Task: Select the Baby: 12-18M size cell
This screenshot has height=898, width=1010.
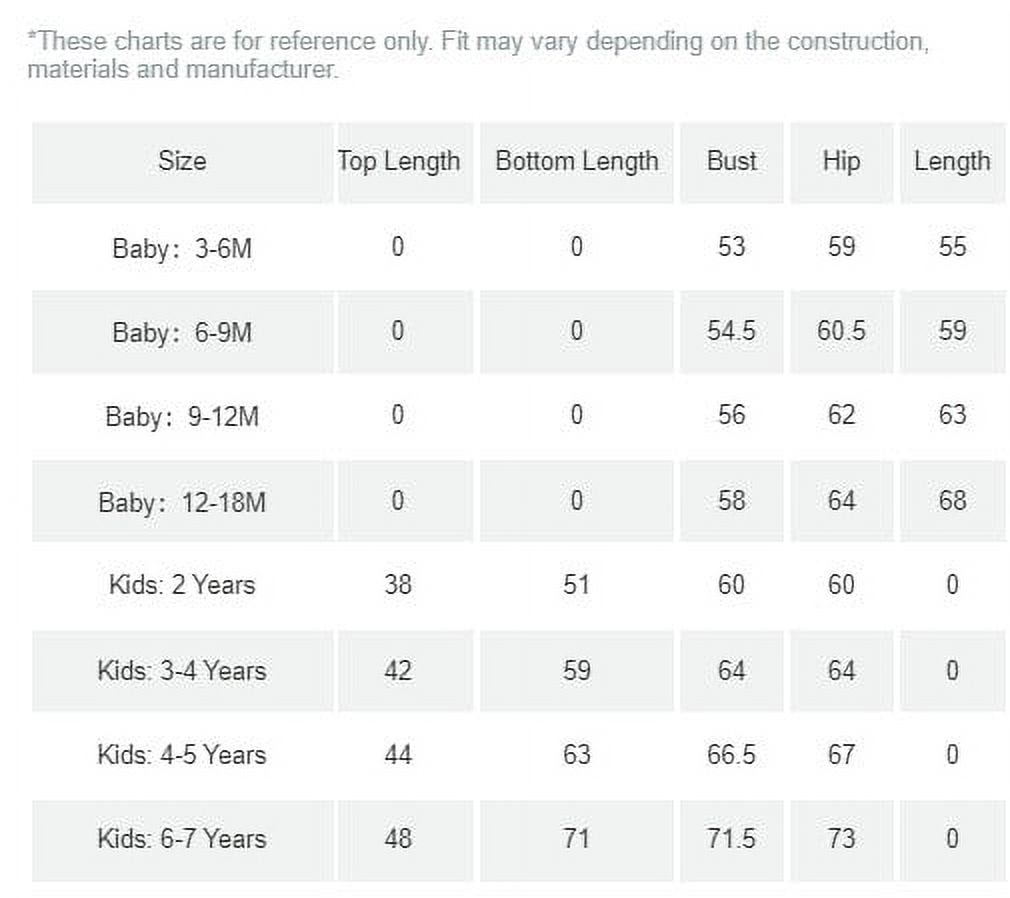Action: [x=182, y=501]
